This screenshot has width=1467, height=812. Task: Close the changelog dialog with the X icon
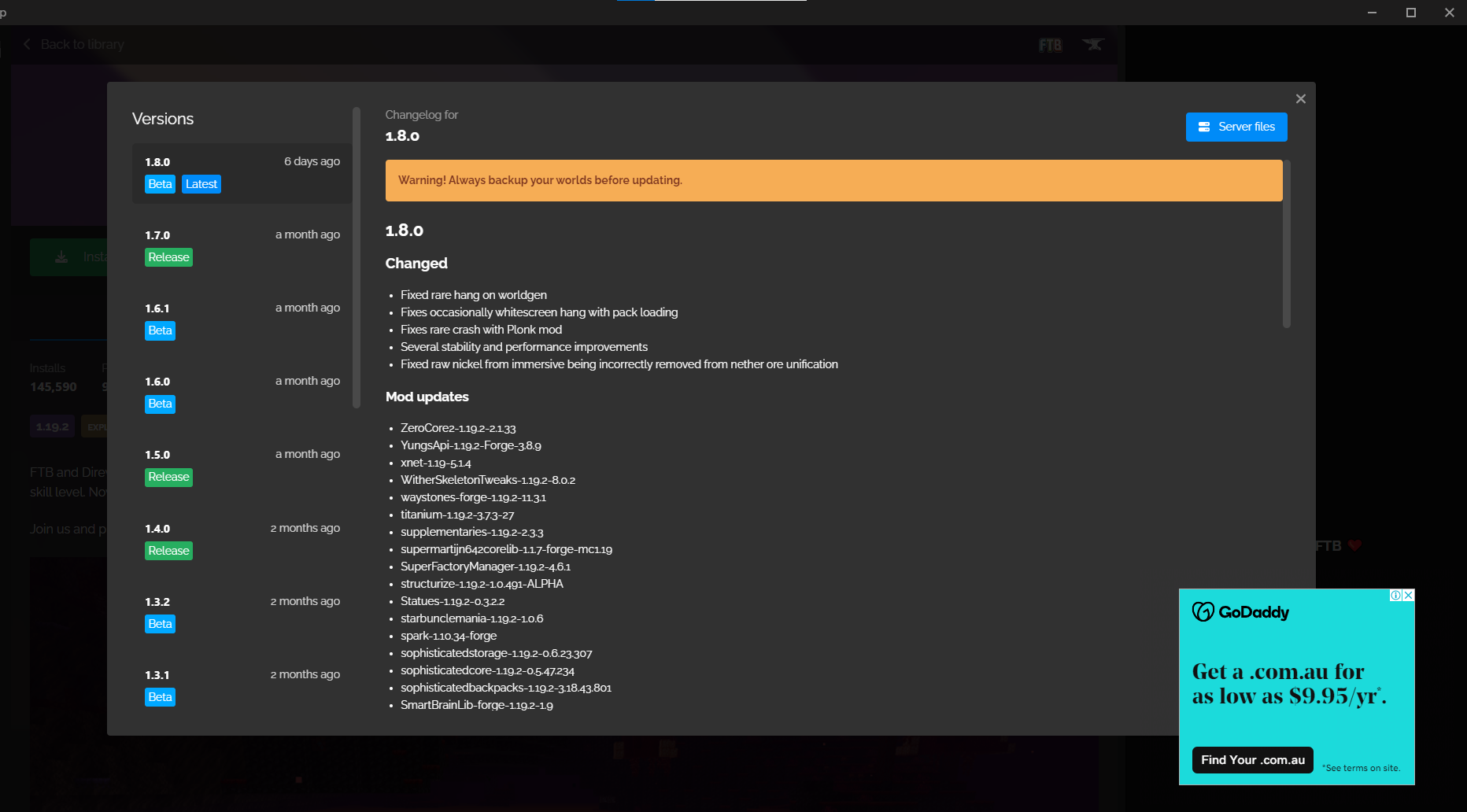(1300, 98)
